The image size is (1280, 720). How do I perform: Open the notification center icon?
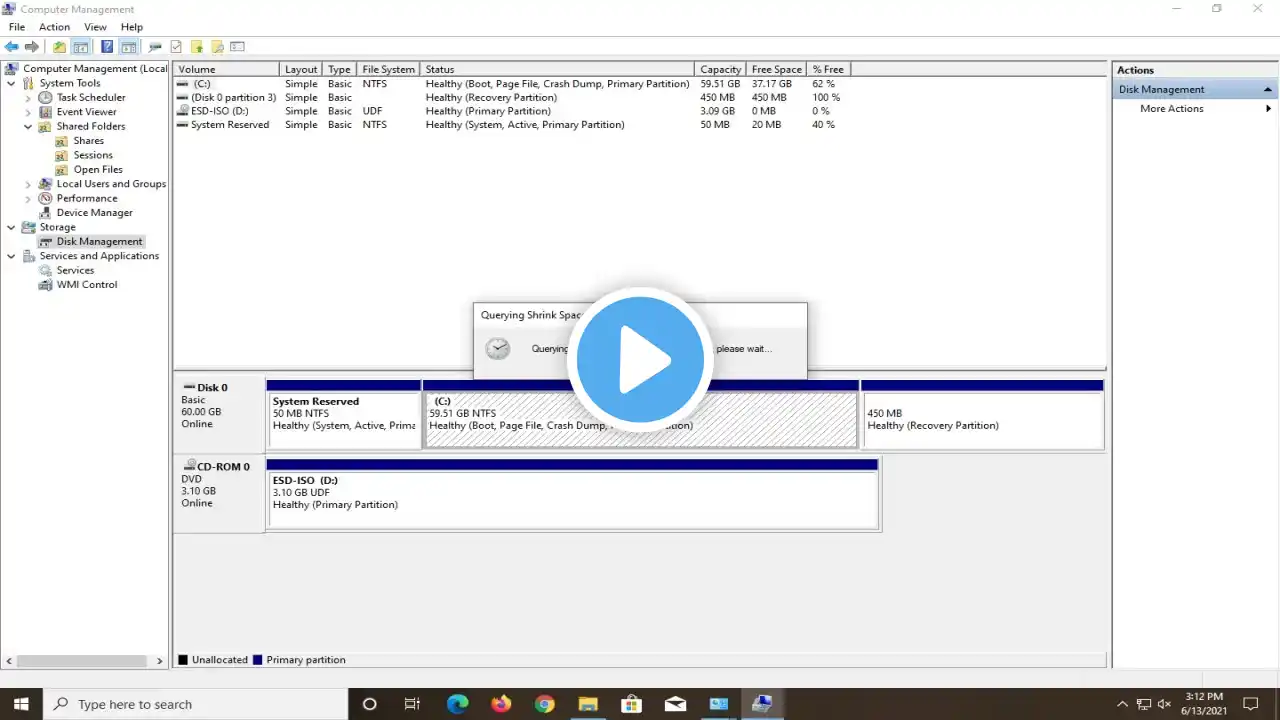click(1250, 704)
